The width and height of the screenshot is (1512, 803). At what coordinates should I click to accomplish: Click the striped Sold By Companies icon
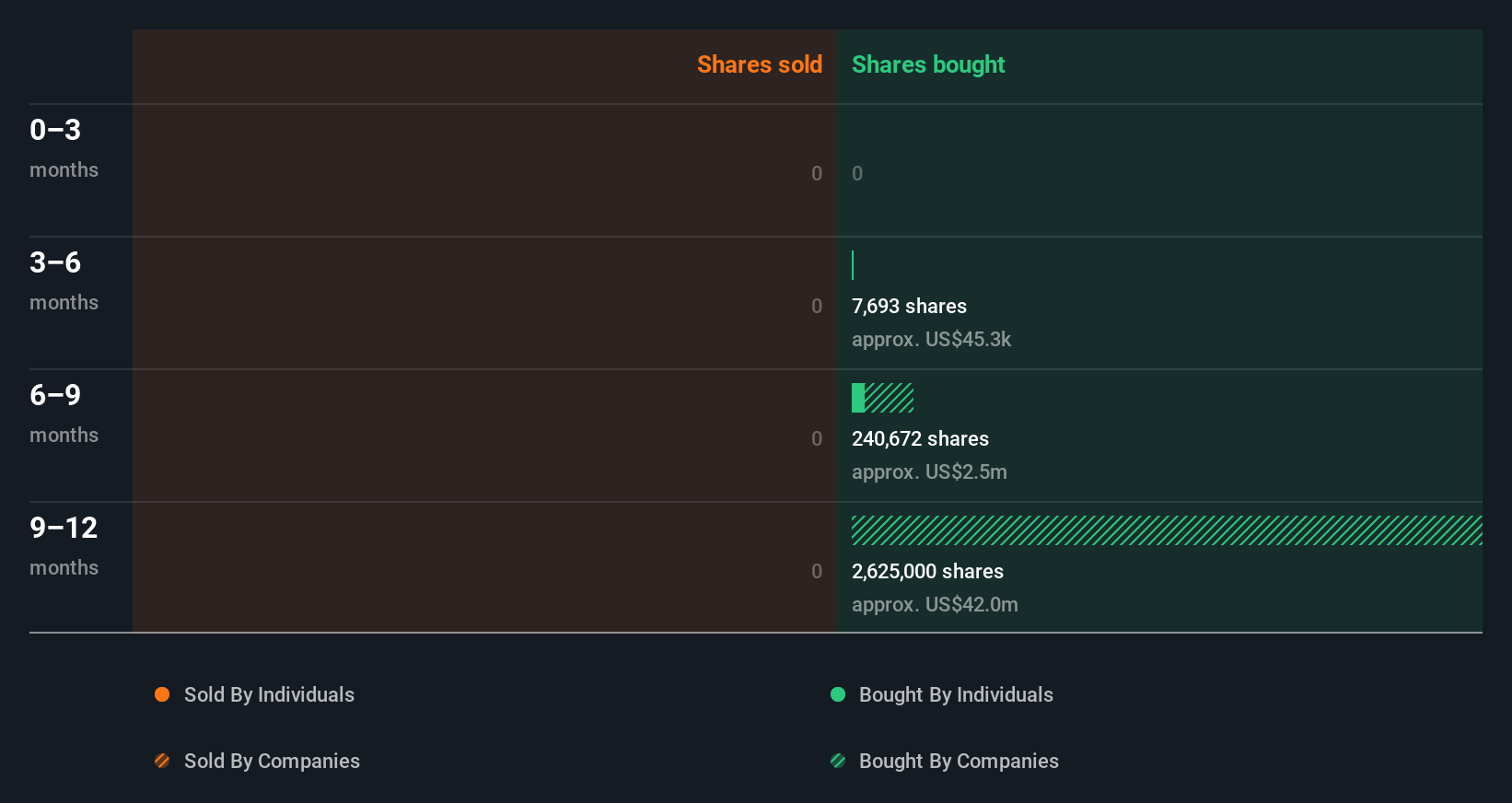tap(162, 761)
